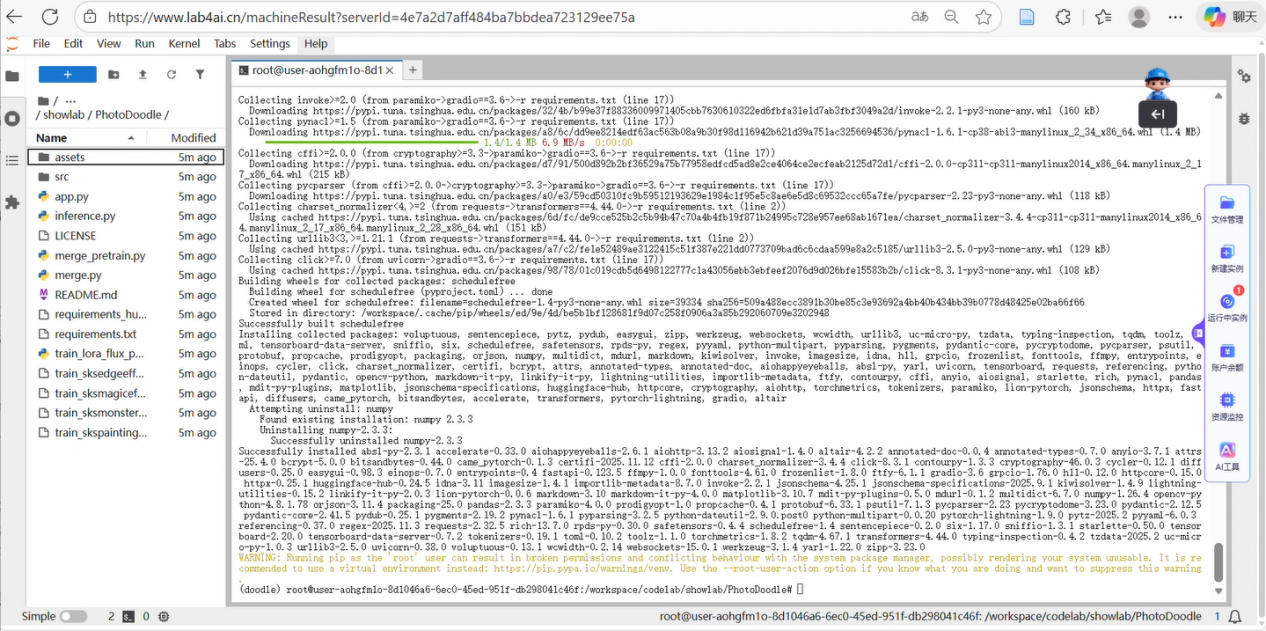1266x631 pixels.
Task: Refresh the browser page
Action: tap(49, 17)
